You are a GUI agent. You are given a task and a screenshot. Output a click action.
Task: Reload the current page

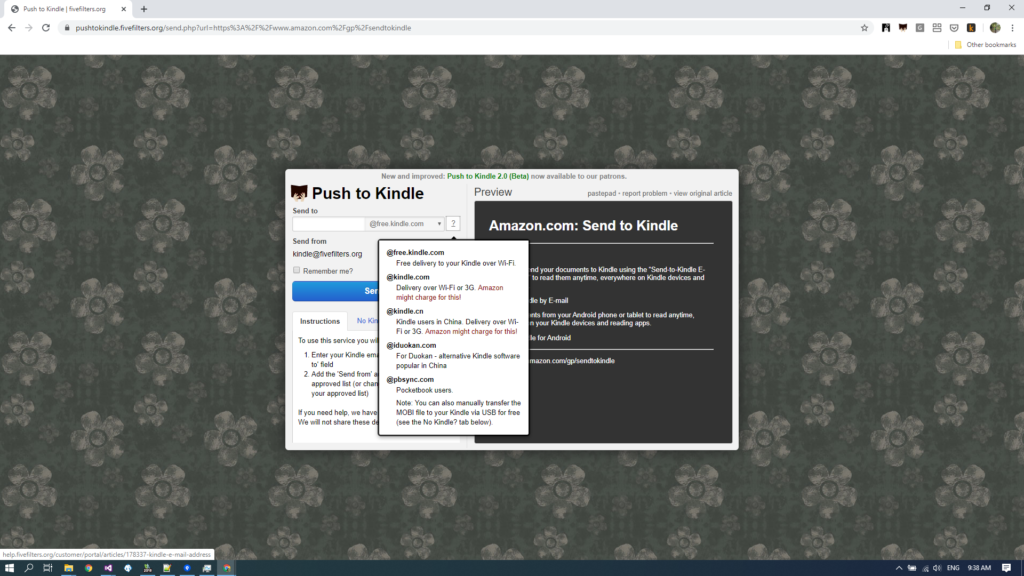tap(46, 28)
